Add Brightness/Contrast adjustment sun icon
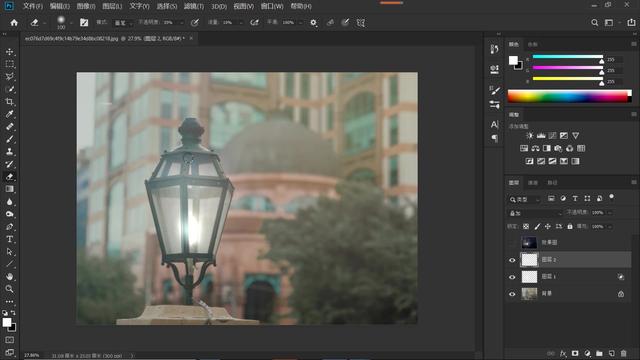This screenshot has width=640, height=360. (x=530, y=136)
